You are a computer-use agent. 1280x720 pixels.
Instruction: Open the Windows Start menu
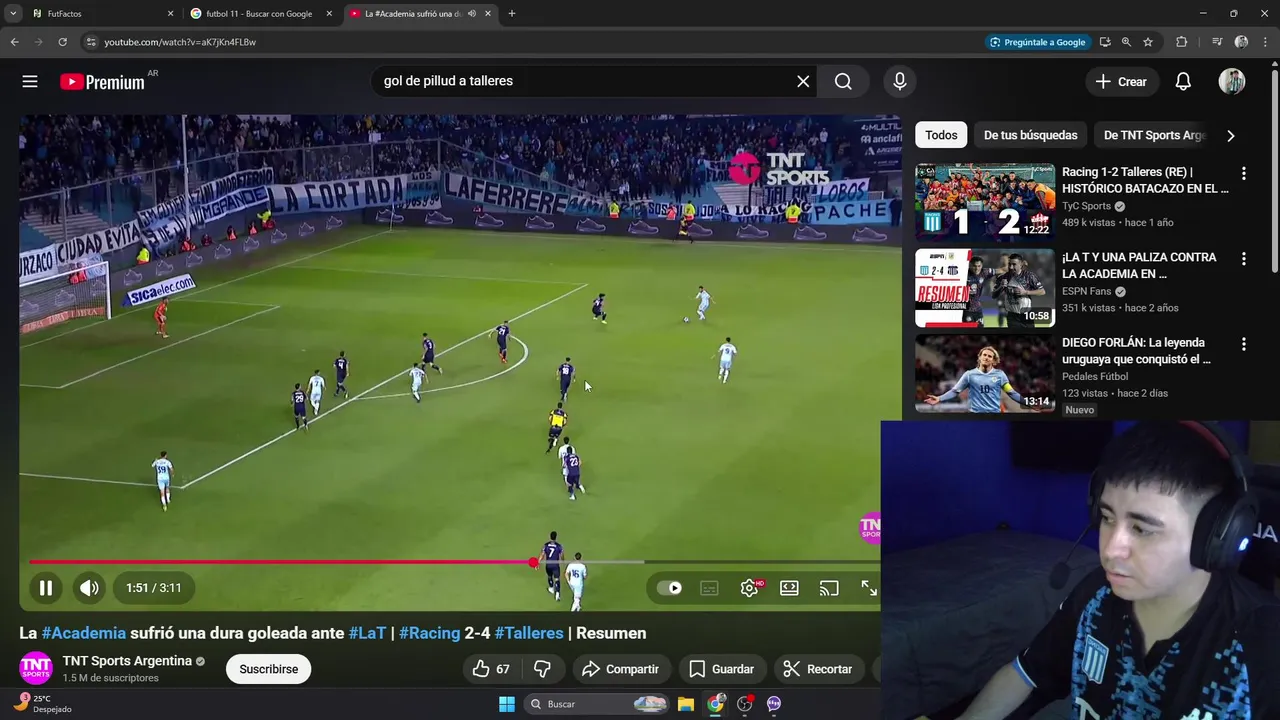click(x=507, y=704)
